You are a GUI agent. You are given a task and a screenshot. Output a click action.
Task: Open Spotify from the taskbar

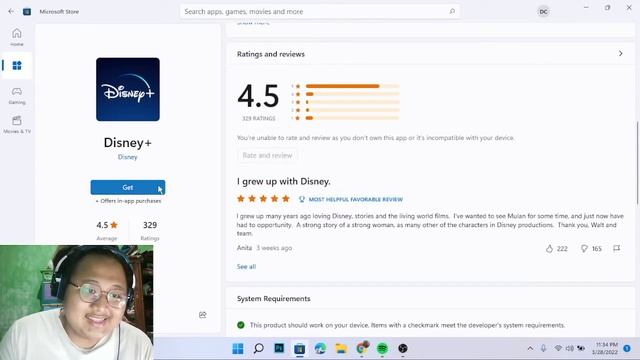pyautogui.click(x=382, y=349)
